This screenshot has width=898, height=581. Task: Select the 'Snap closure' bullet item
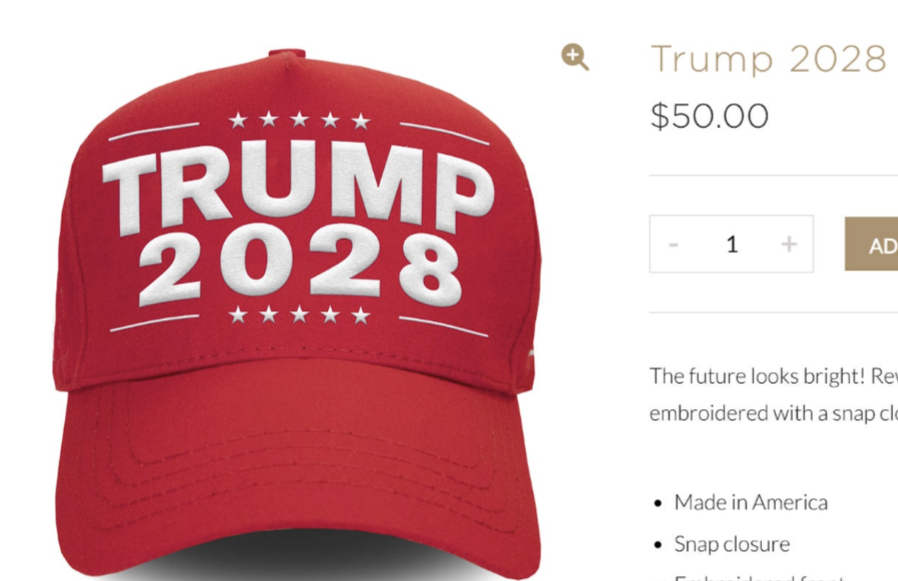(732, 544)
